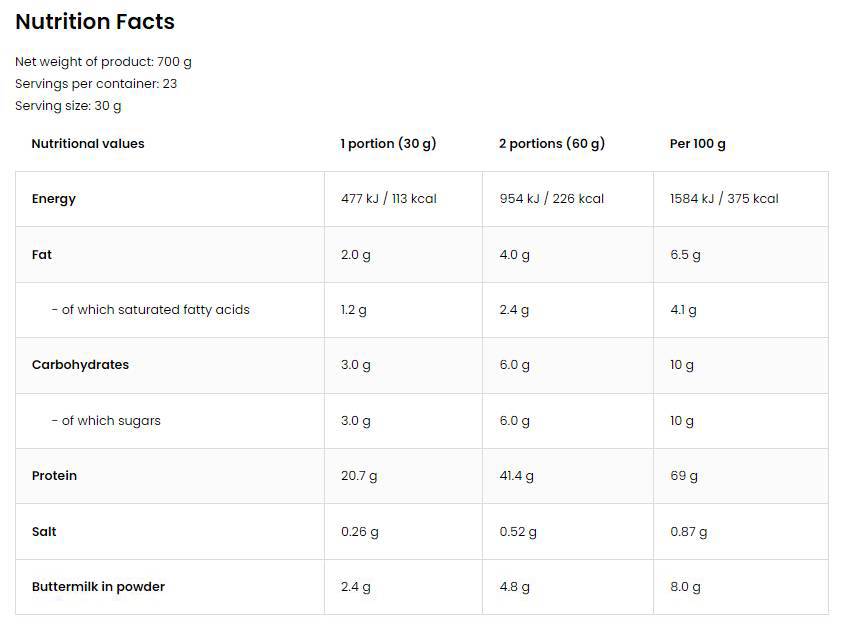Select the Per 100 g column header
The image size is (844, 634).
pyautogui.click(x=697, y=144)
